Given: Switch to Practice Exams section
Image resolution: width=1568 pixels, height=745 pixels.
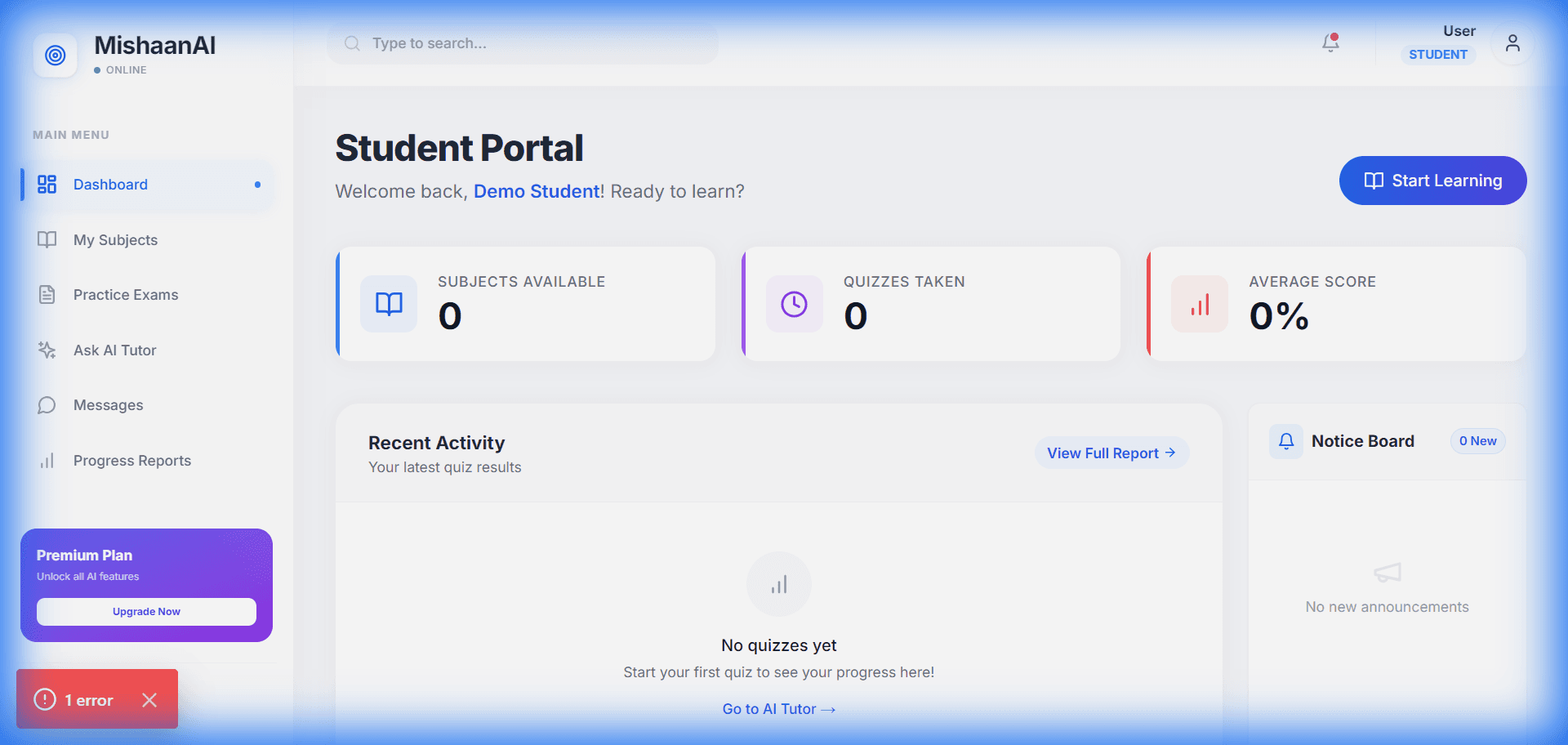Looking at the screenshot, I should click(125, 294).
